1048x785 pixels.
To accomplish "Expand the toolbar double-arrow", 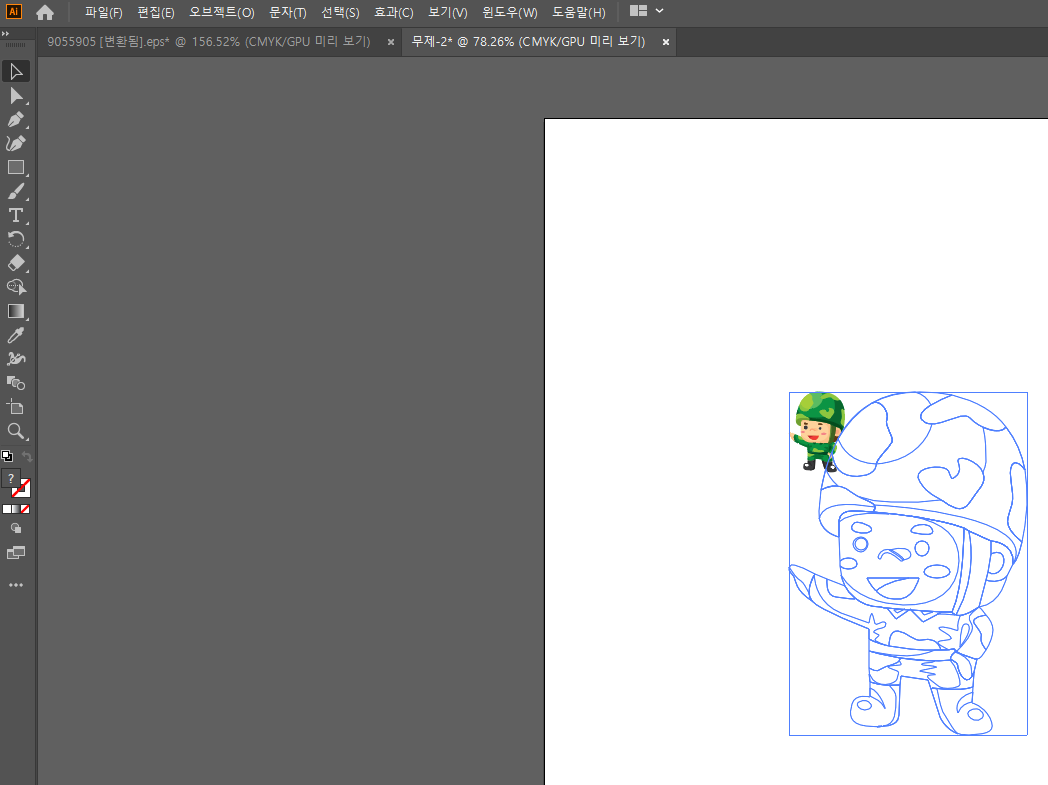I will point(5,33).
